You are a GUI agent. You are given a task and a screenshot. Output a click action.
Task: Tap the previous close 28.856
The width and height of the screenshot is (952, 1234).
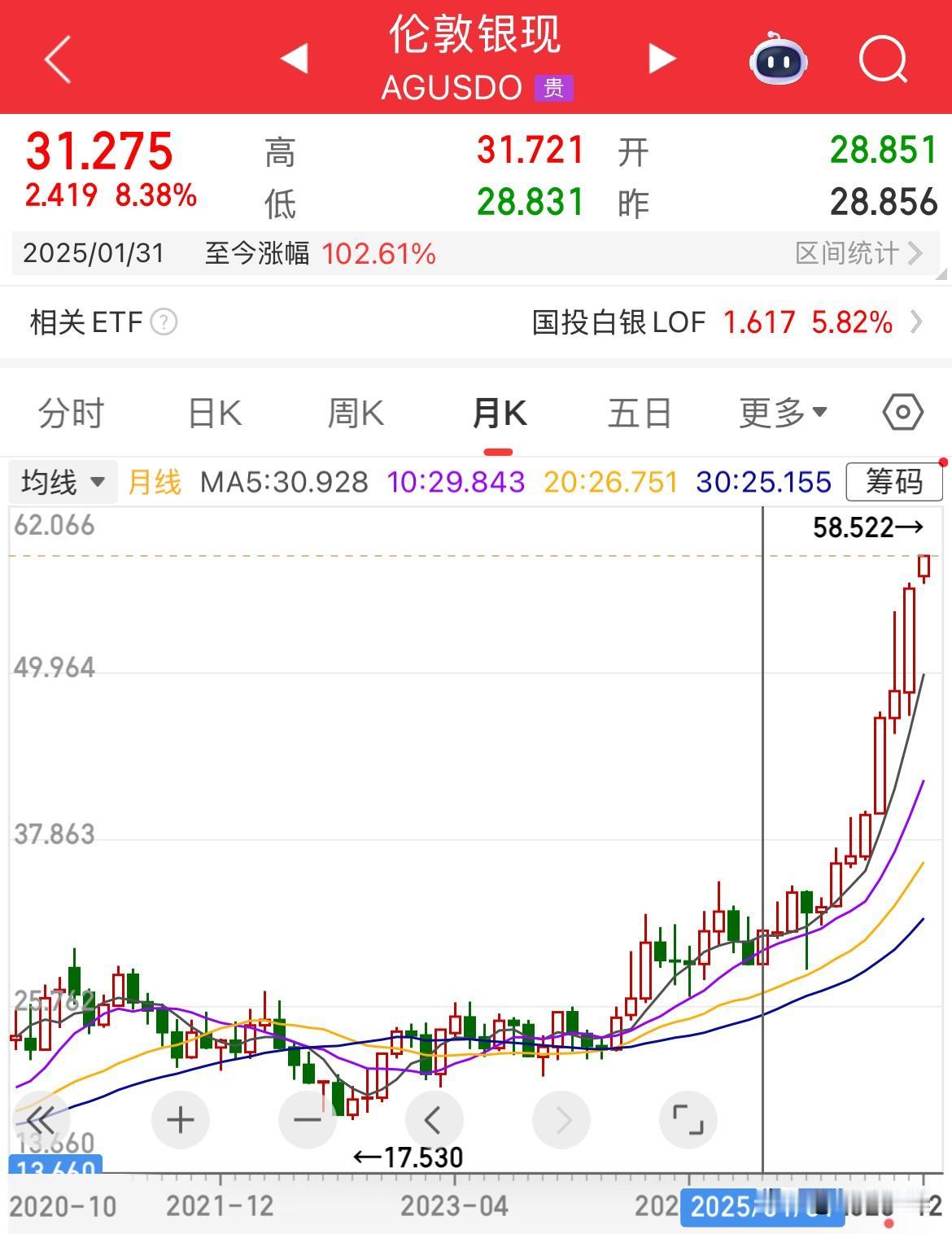(884, 203)
